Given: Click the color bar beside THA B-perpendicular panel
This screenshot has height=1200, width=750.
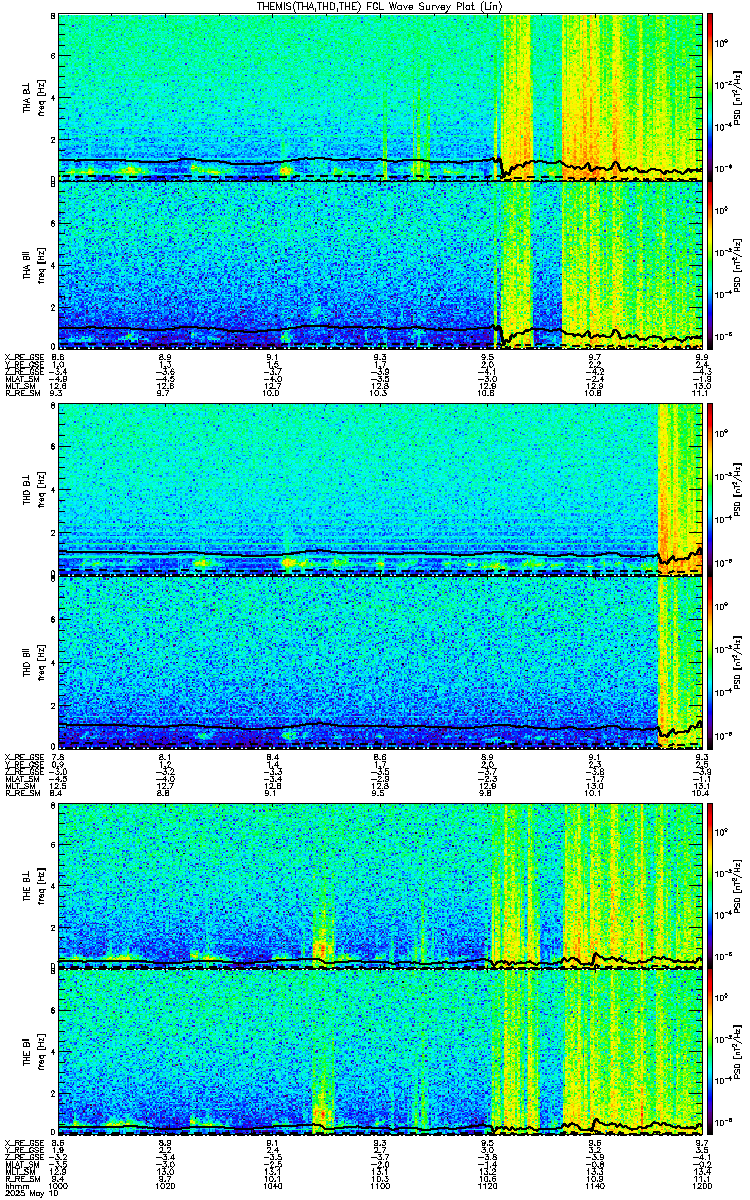Looking at the screenshot, I should 710,97.
